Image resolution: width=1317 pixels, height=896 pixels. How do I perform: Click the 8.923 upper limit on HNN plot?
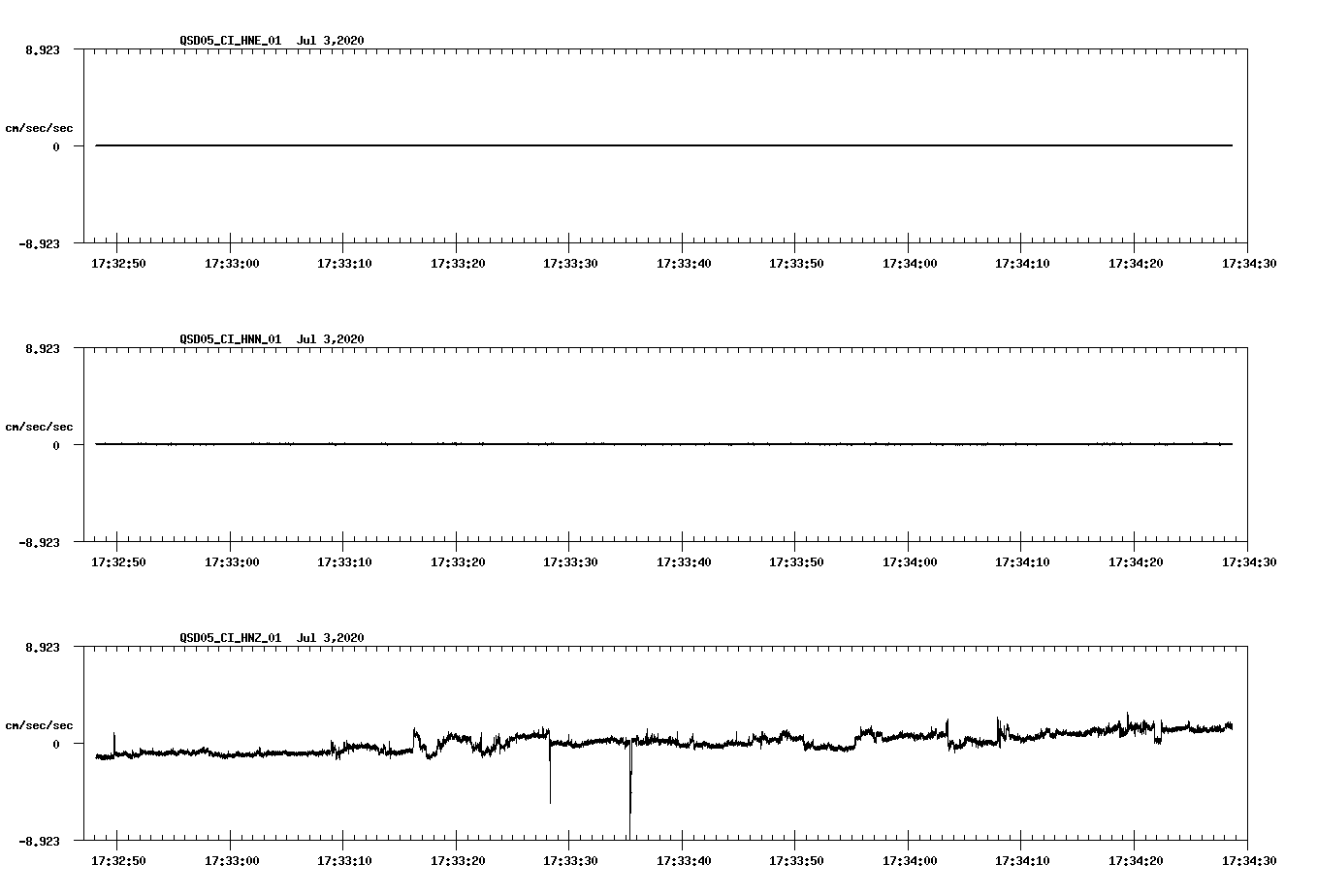(42, 348)
